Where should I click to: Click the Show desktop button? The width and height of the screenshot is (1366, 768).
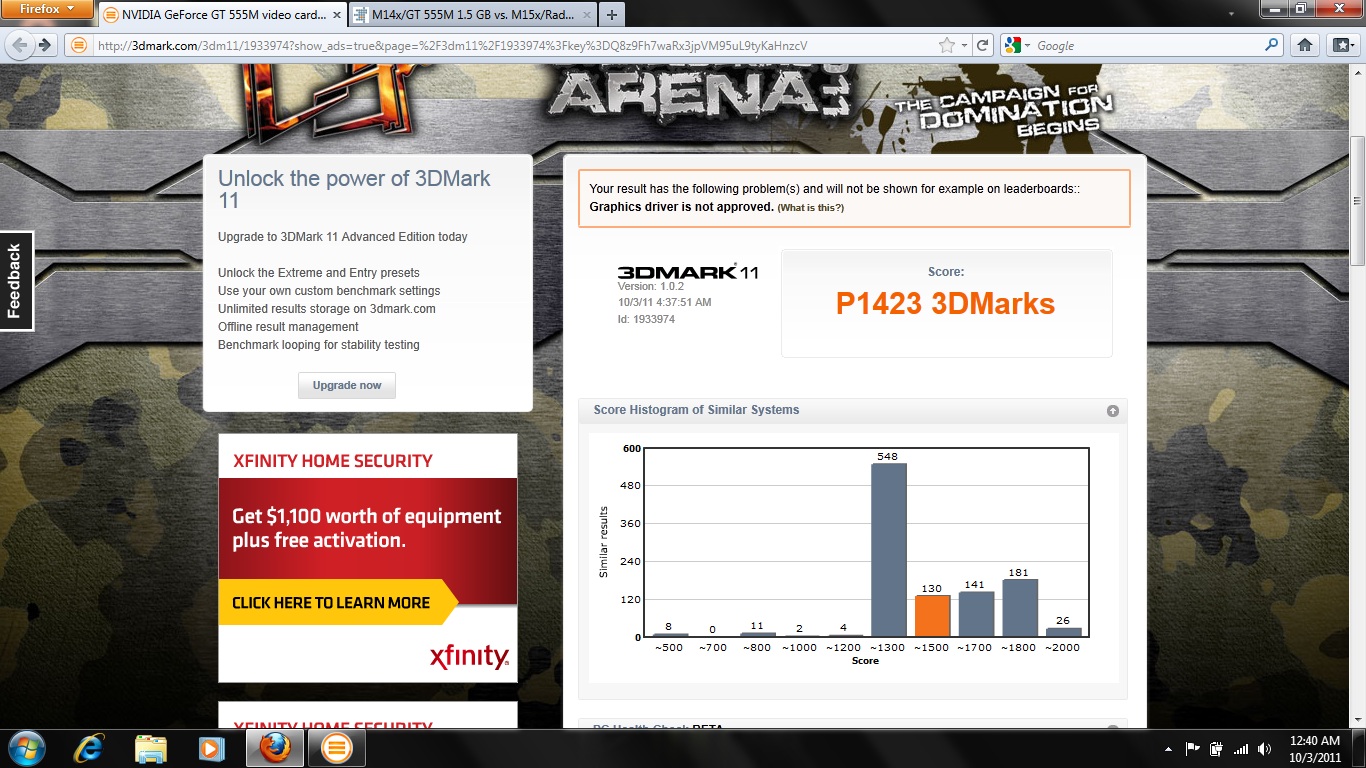1358,748
